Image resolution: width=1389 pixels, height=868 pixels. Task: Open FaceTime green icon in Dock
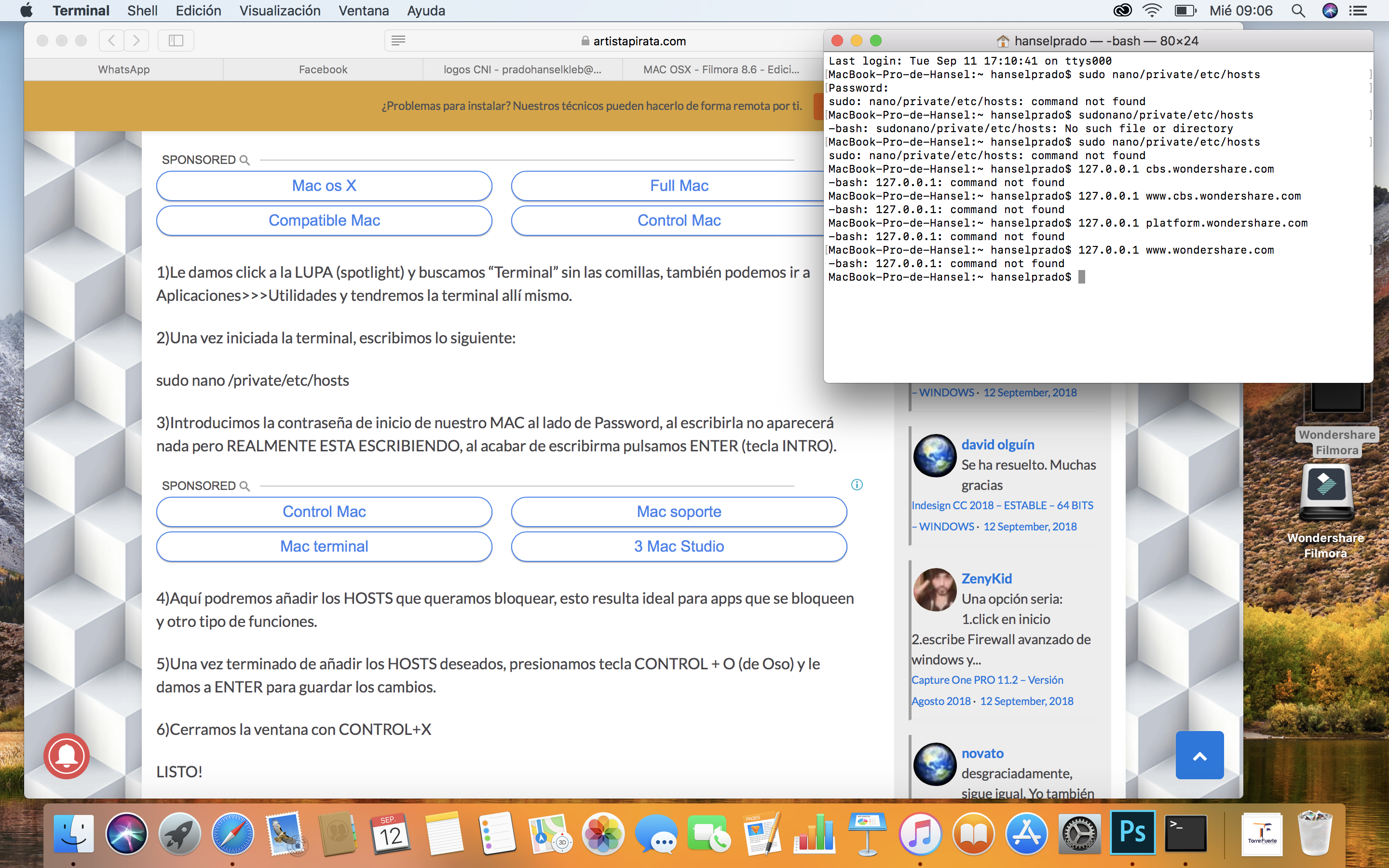pyautogui.click(x=709, y=834)
